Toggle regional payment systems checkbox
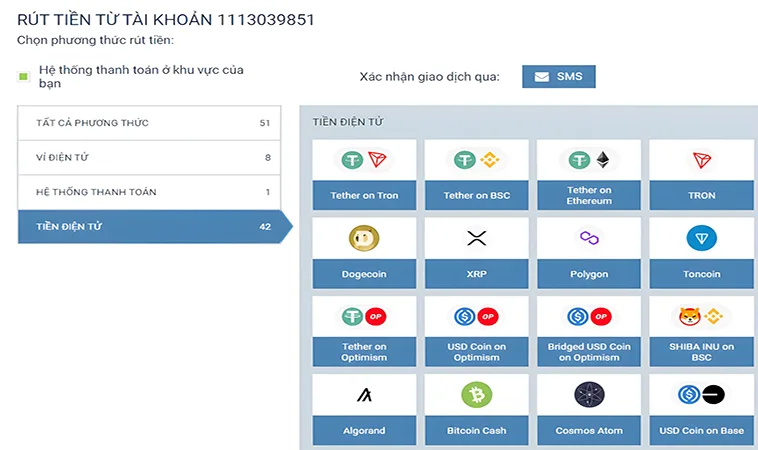Image resolution: width=758 pixels, height=450 pixels. 24,77
